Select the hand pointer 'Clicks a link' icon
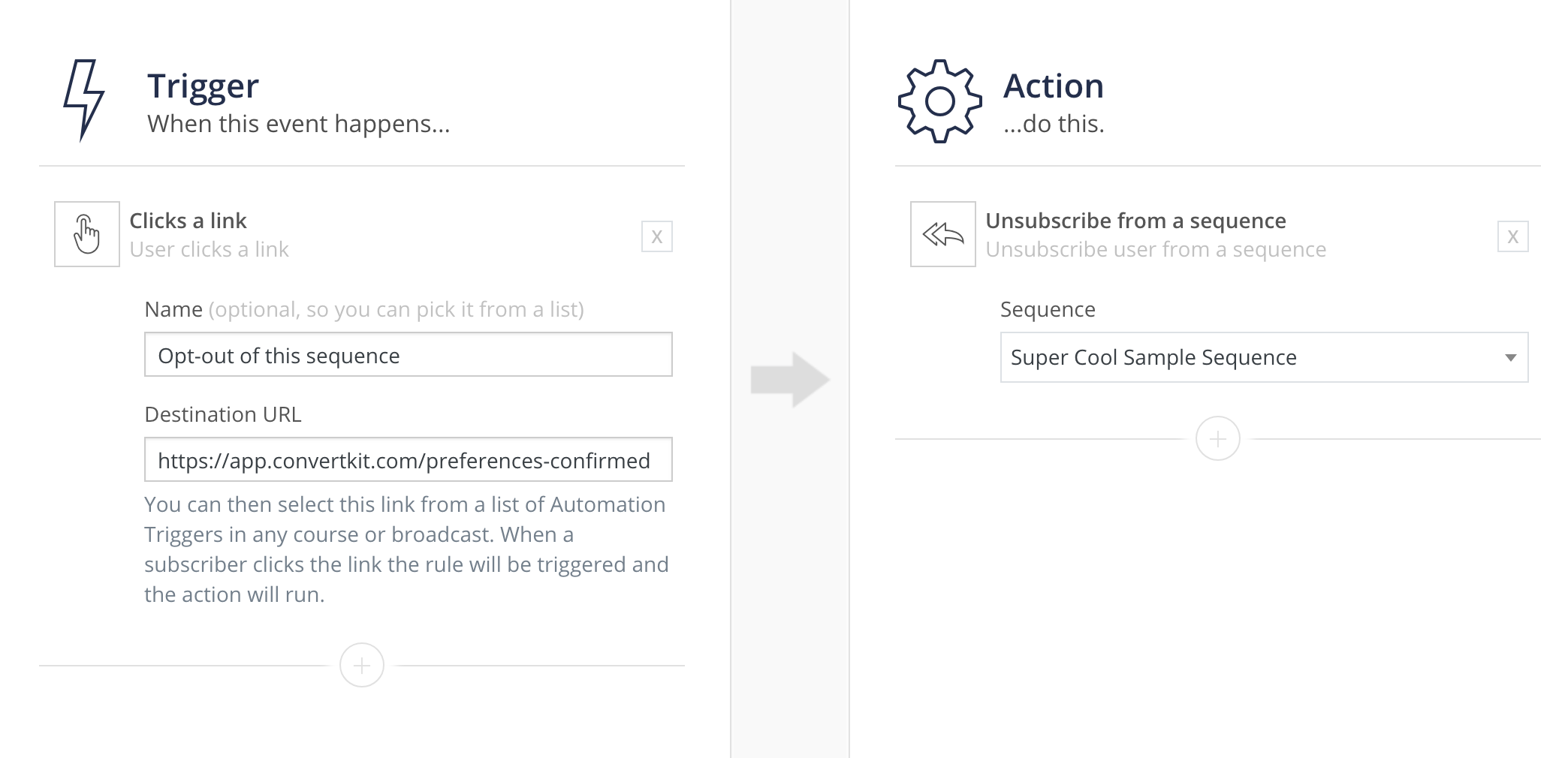This screenshot has height=758, width=1568. (87, 234)
